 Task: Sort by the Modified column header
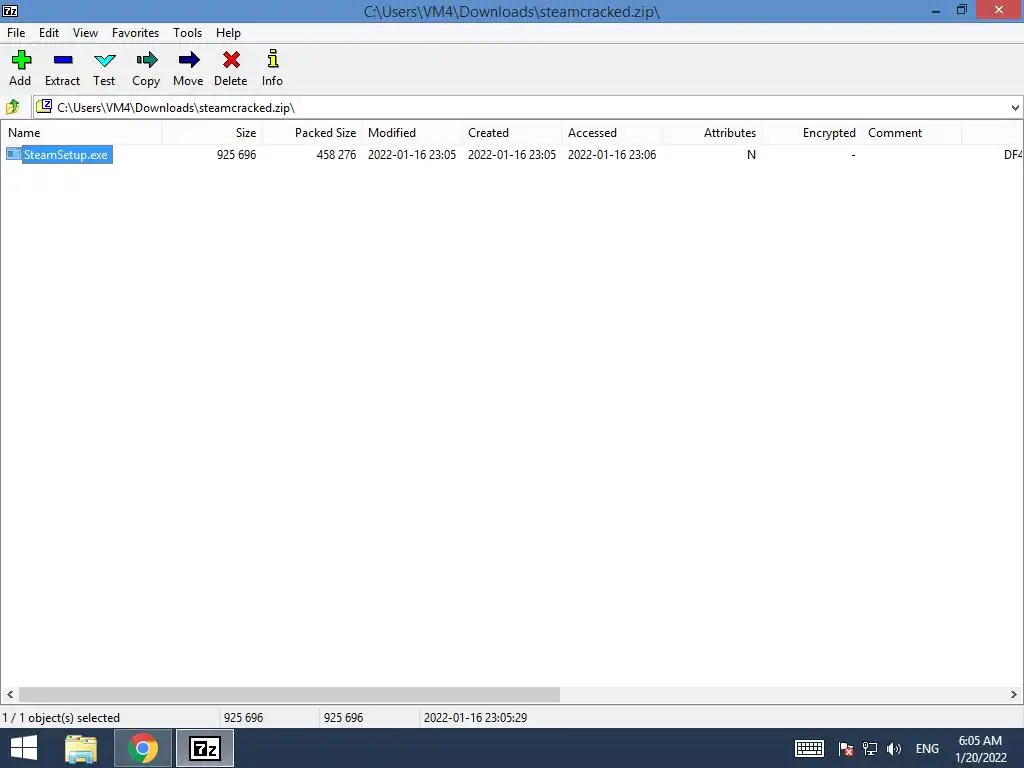point(411,133)
